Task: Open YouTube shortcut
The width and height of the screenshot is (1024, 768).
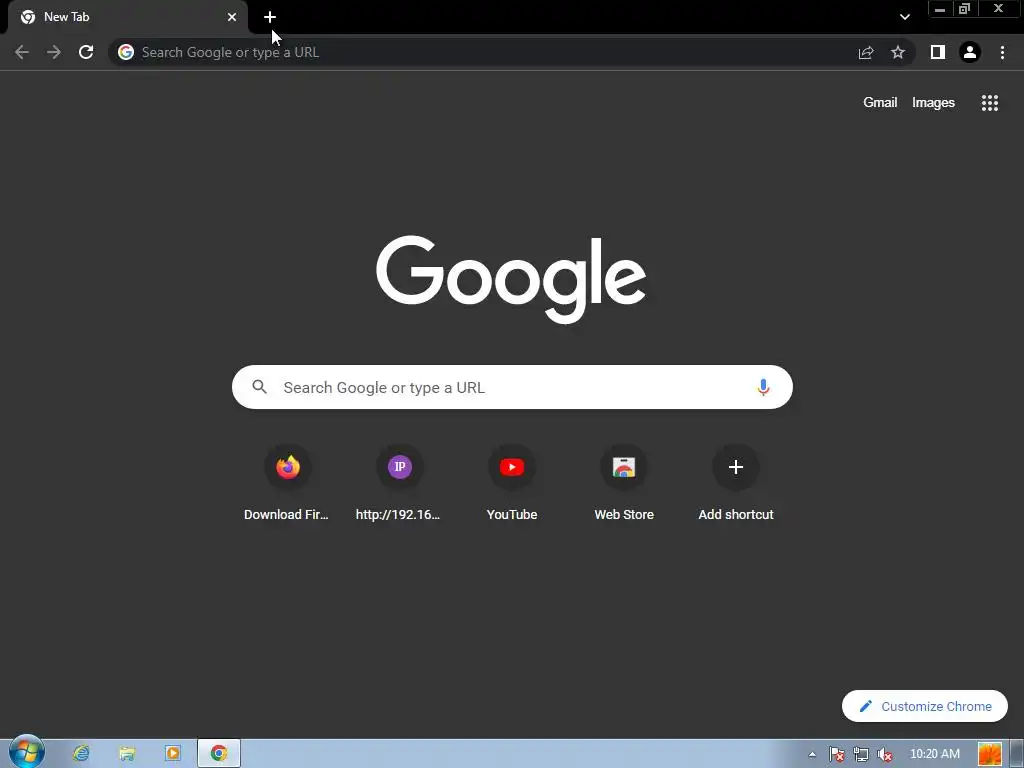Action: pos(511,483)
